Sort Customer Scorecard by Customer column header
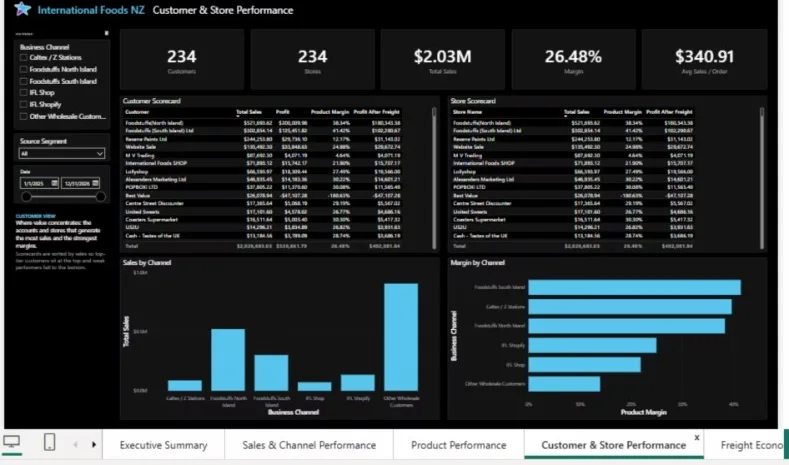The height and width of the screenshot is (465, 789). point(137,112)
